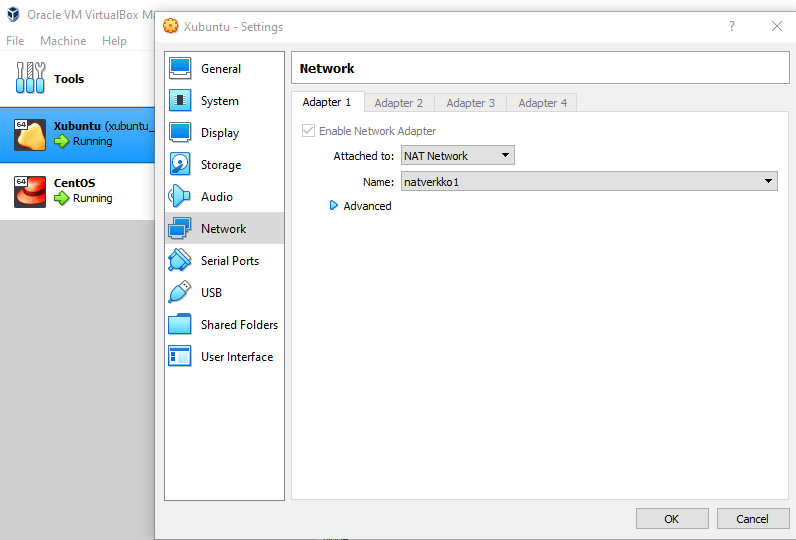796x540 pixels.
Task: Click the Tools icon in VirtualBox Manager
Action: (31, 79)
